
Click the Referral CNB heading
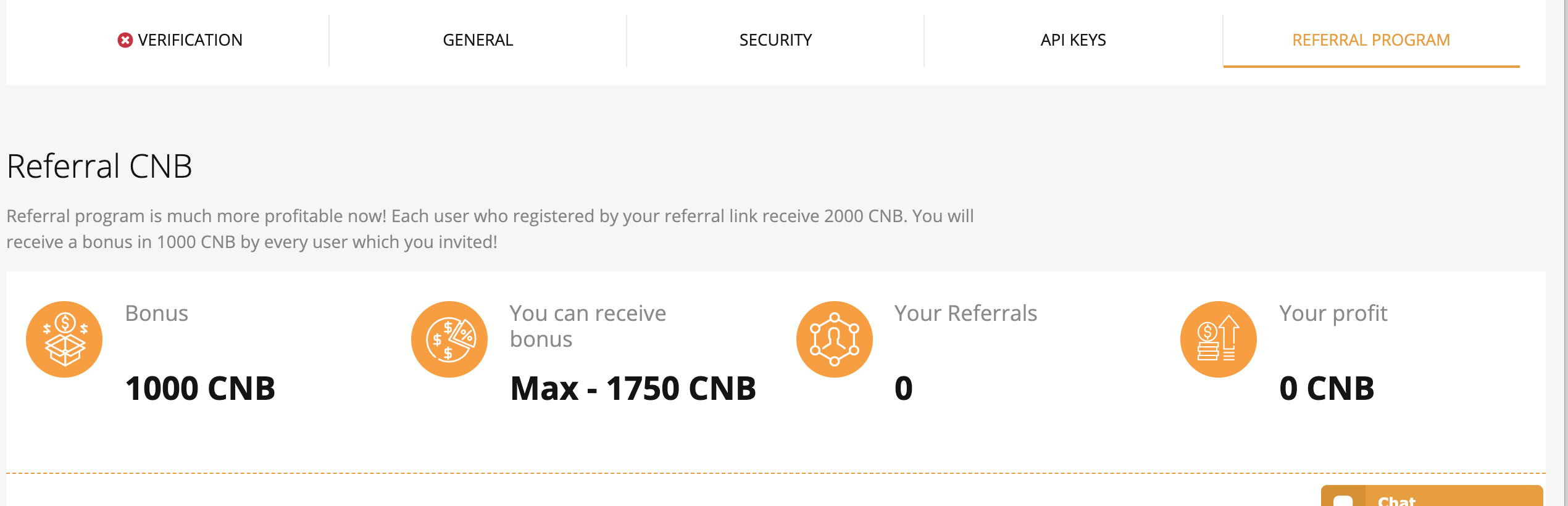coord(99,167)
